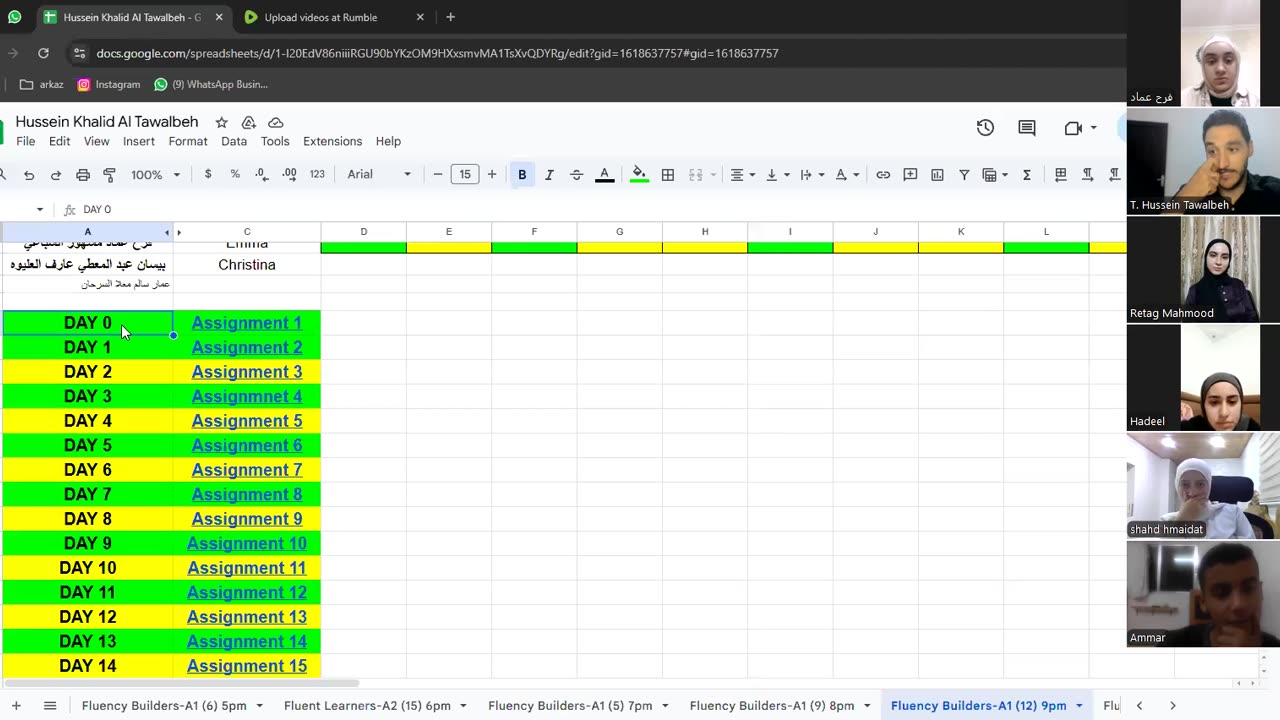Insert a comment from toolbar
Screen dimensions: 1280x720
coord(910,174)
